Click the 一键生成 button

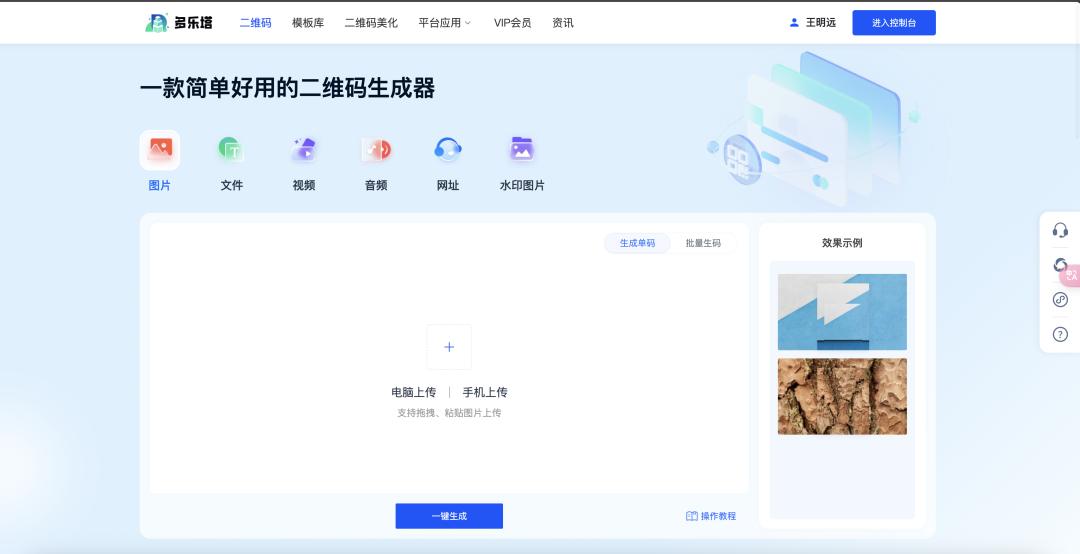(x=449, y=516)
